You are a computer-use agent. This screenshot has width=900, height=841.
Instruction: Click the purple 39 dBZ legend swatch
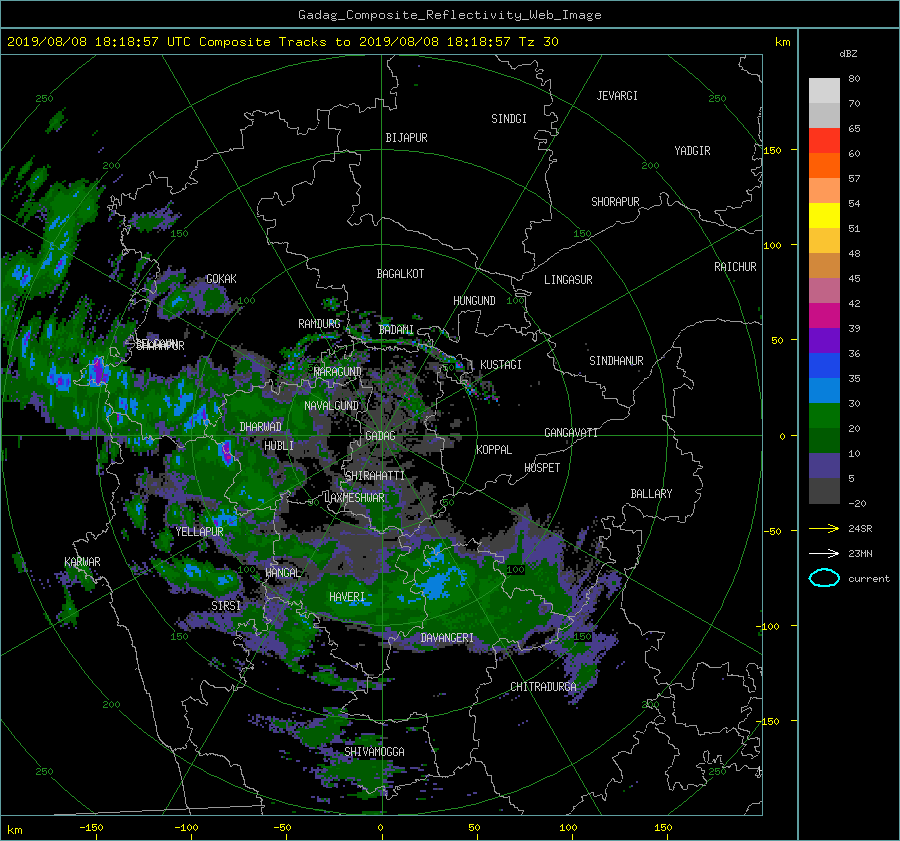[x=824, y=340]
